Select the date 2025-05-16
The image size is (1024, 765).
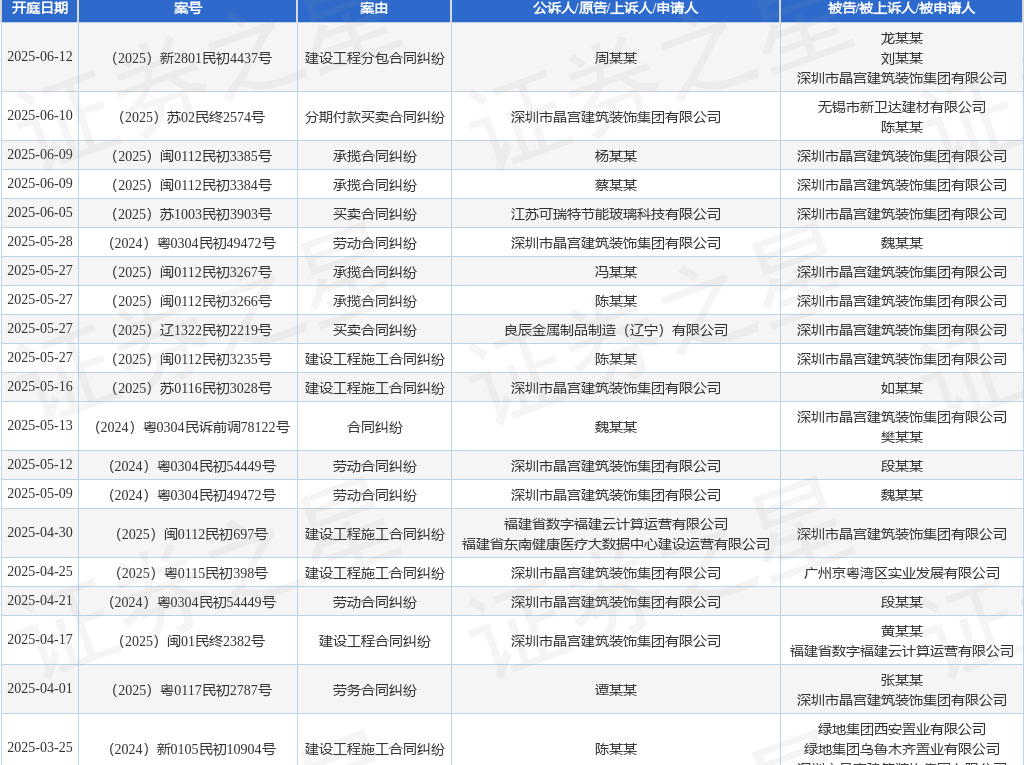40,387
